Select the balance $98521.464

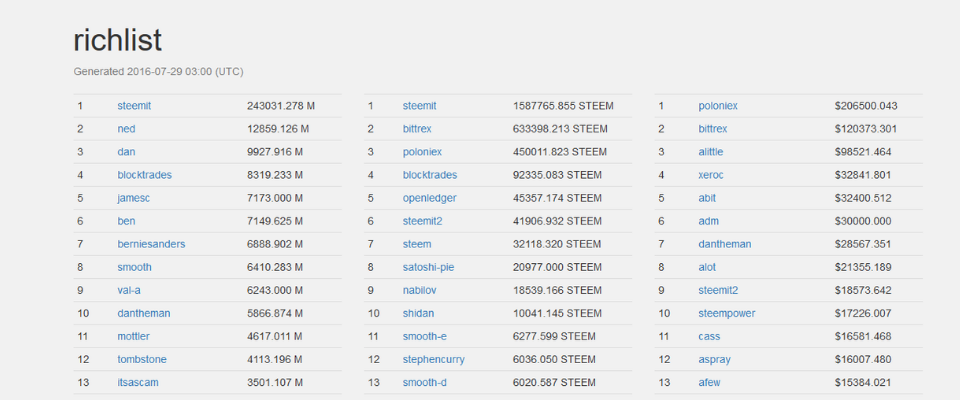(x=863, y=152)
